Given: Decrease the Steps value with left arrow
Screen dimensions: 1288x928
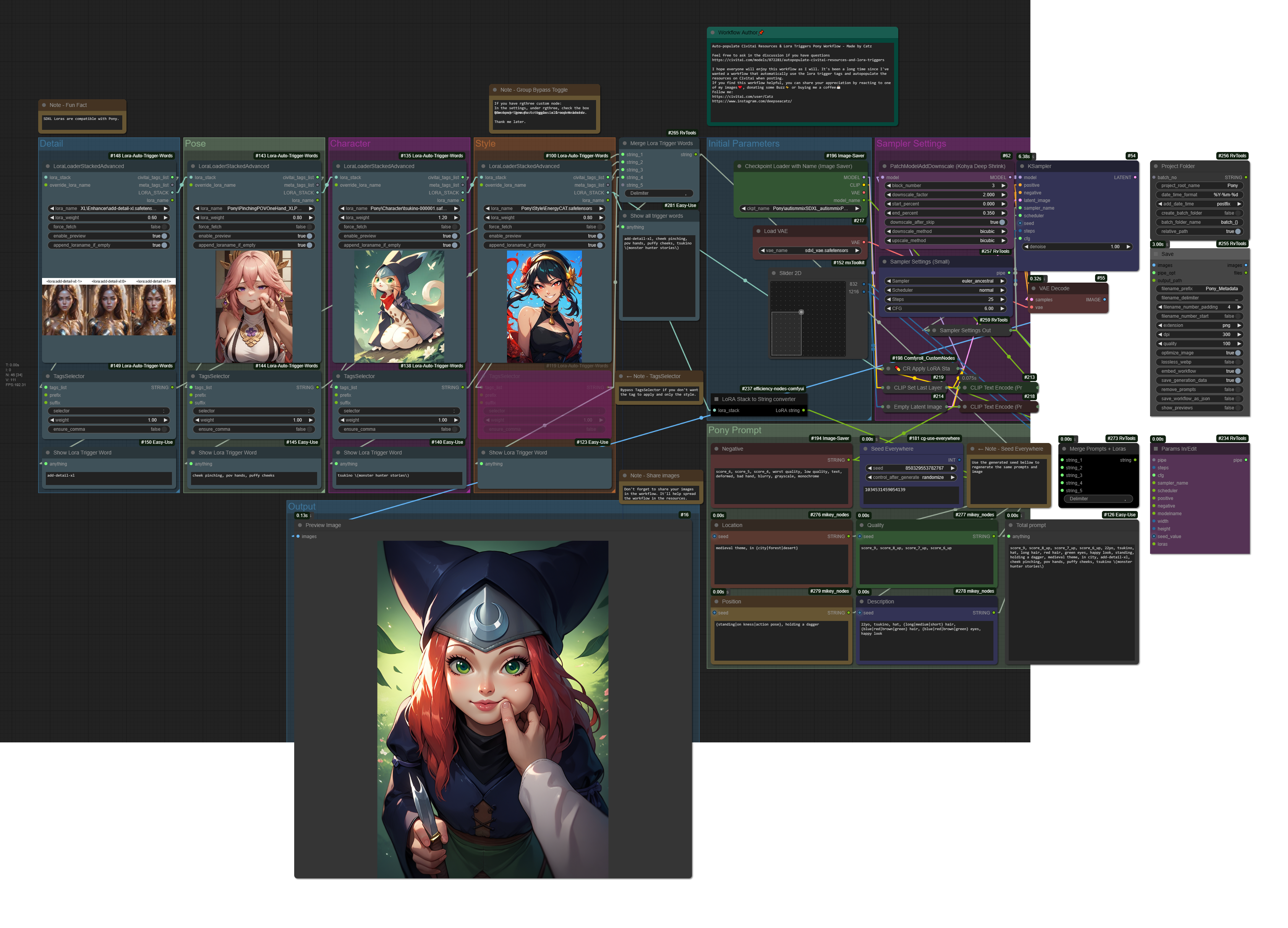Looking at the screenshot, I should click(x=889, y=300).
